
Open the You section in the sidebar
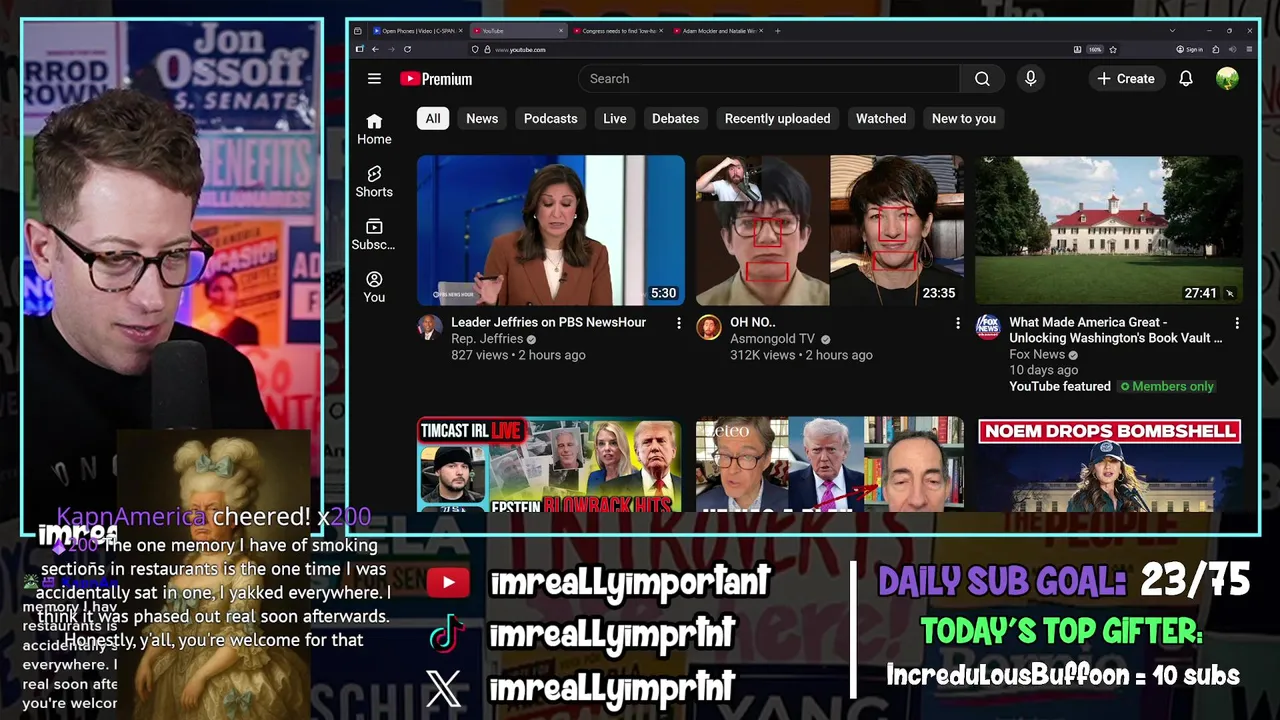coord(374,287)
